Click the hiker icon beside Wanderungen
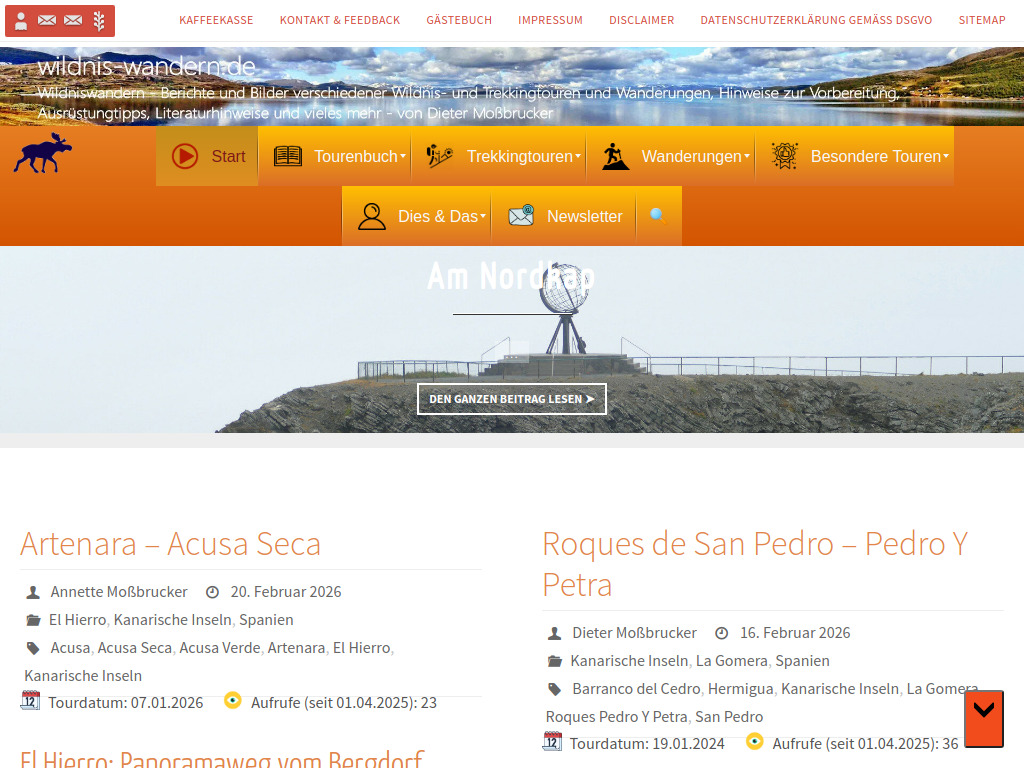 point(616,156)
